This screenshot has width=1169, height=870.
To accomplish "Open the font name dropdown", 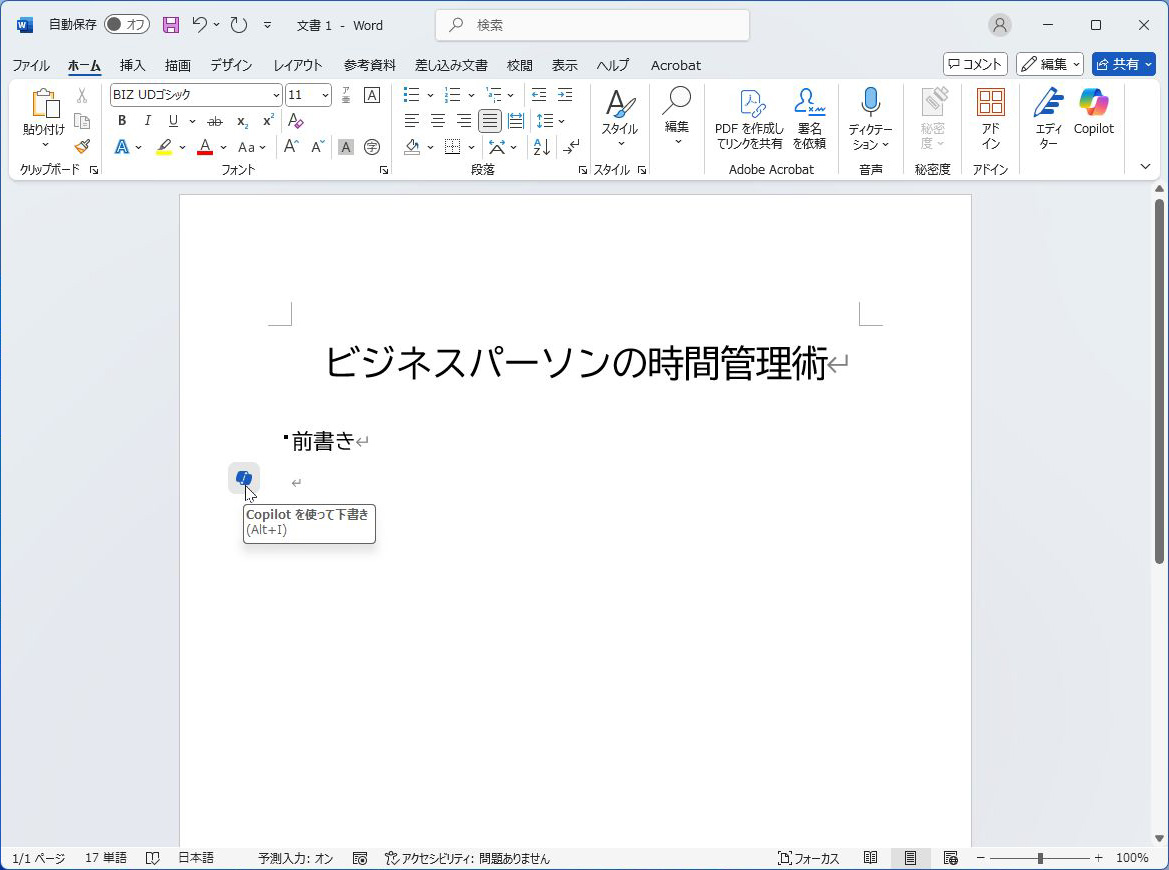I will click(x=276, y=95).
